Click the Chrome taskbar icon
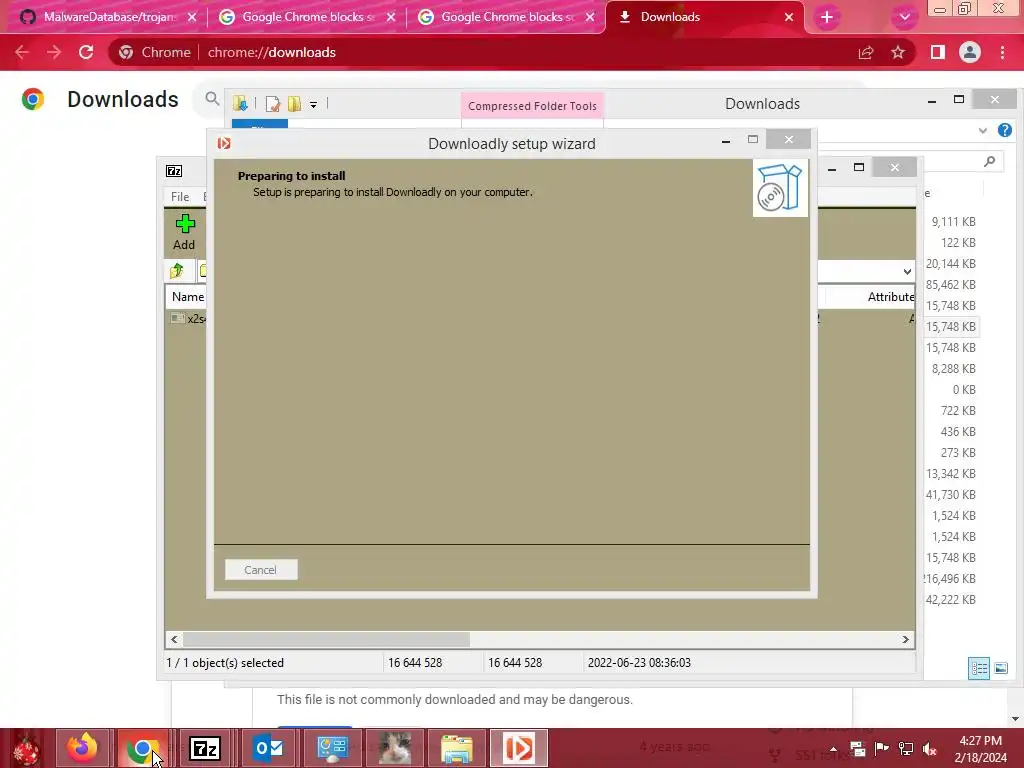 pyautogui.click(x=143, y=748)
